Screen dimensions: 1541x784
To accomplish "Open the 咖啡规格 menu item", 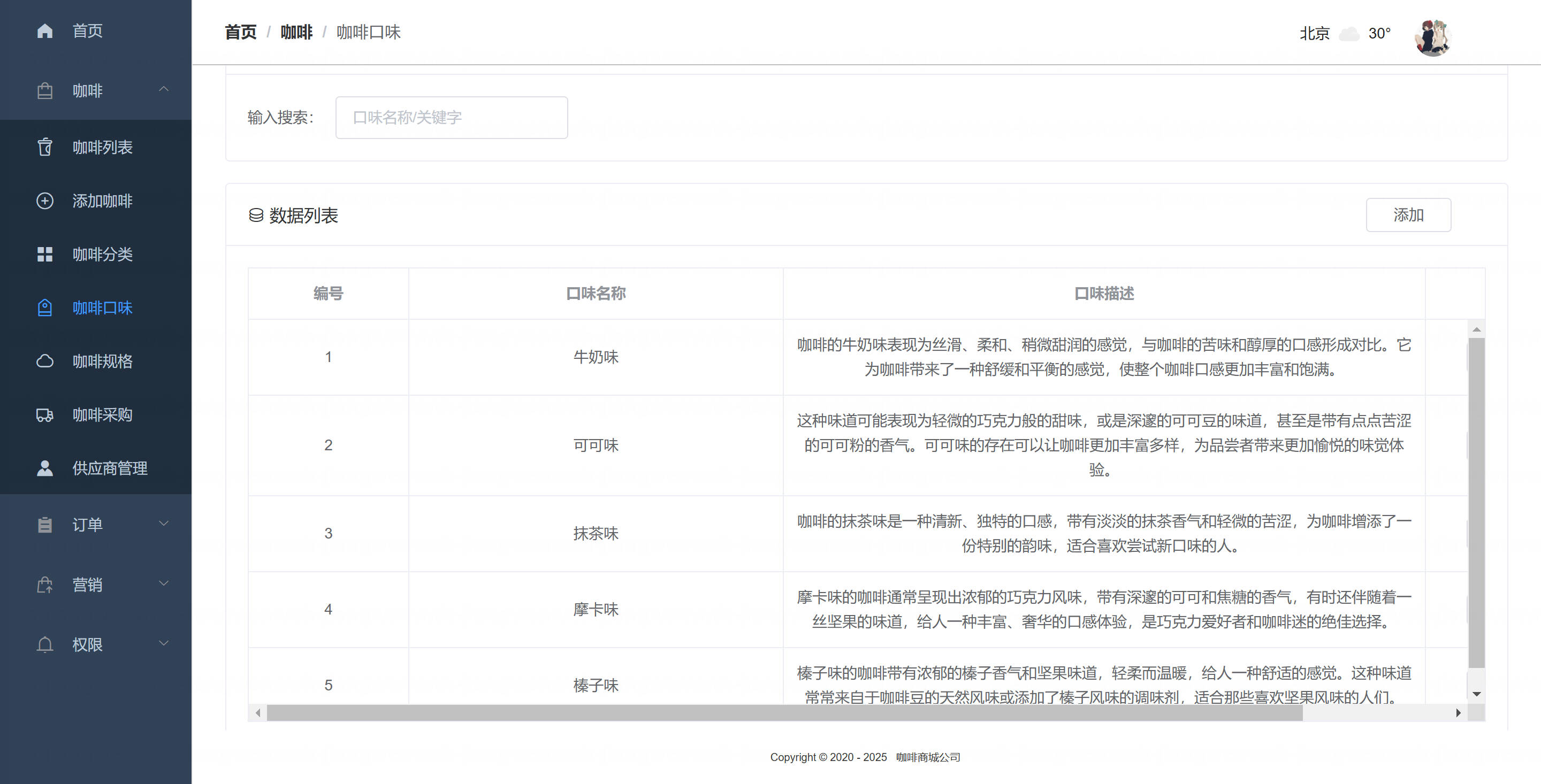I will click(96, 361).
